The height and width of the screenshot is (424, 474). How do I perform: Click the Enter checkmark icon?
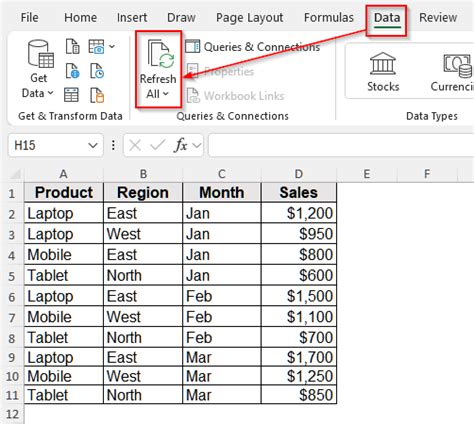pyautogui.click(x=157, y=145)
